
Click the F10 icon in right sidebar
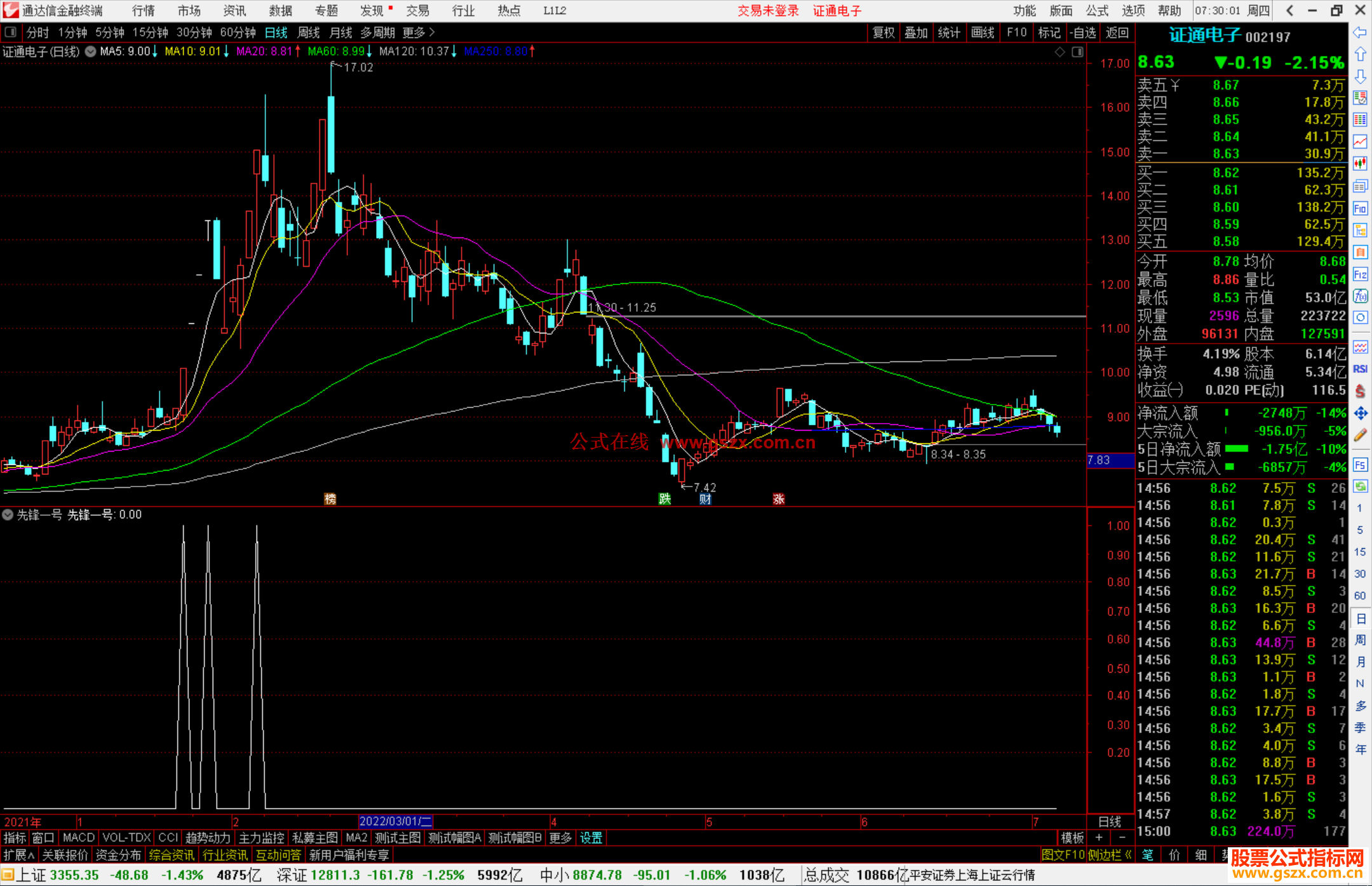click(1360, 208)
